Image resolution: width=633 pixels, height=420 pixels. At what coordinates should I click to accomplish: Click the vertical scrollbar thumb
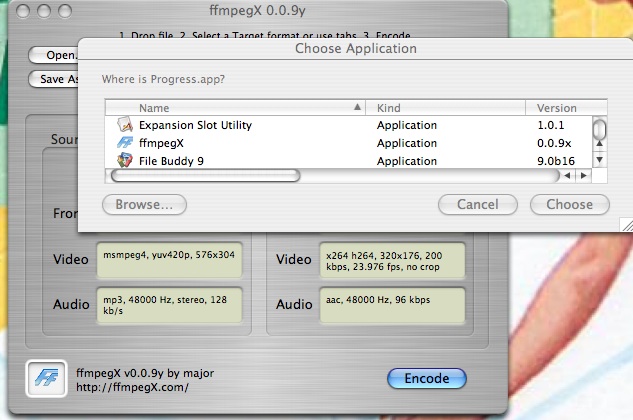(599, 129)
